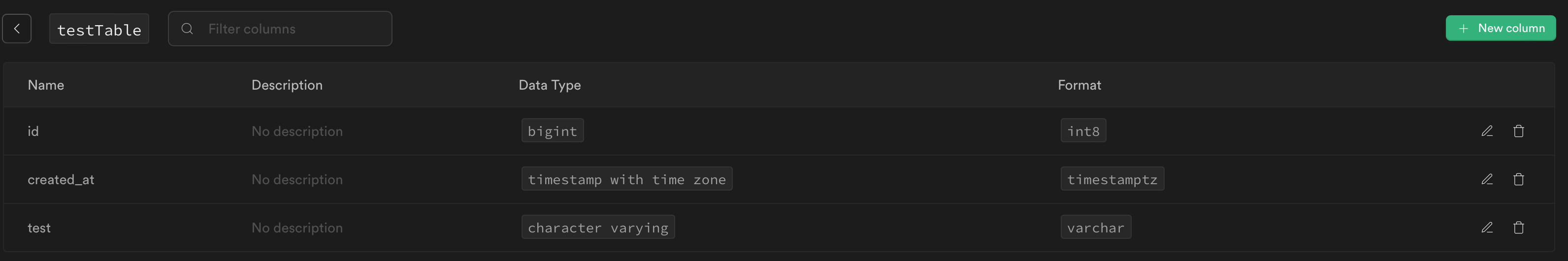1568x261 pixels.
Task: Edit the created_at column pencil icon
Action: click(x=1486, y=179)
